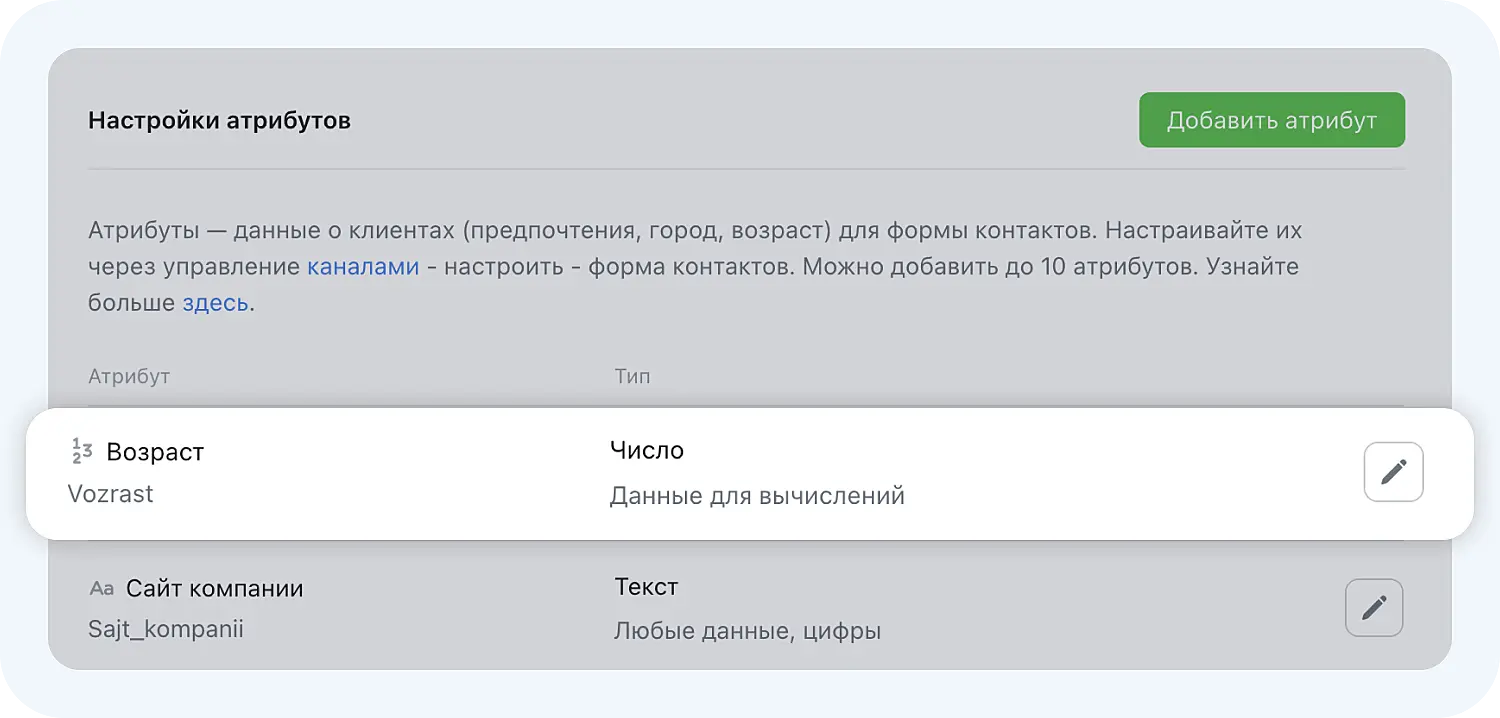
Task: Click the Тип column header
Action: 632,376
